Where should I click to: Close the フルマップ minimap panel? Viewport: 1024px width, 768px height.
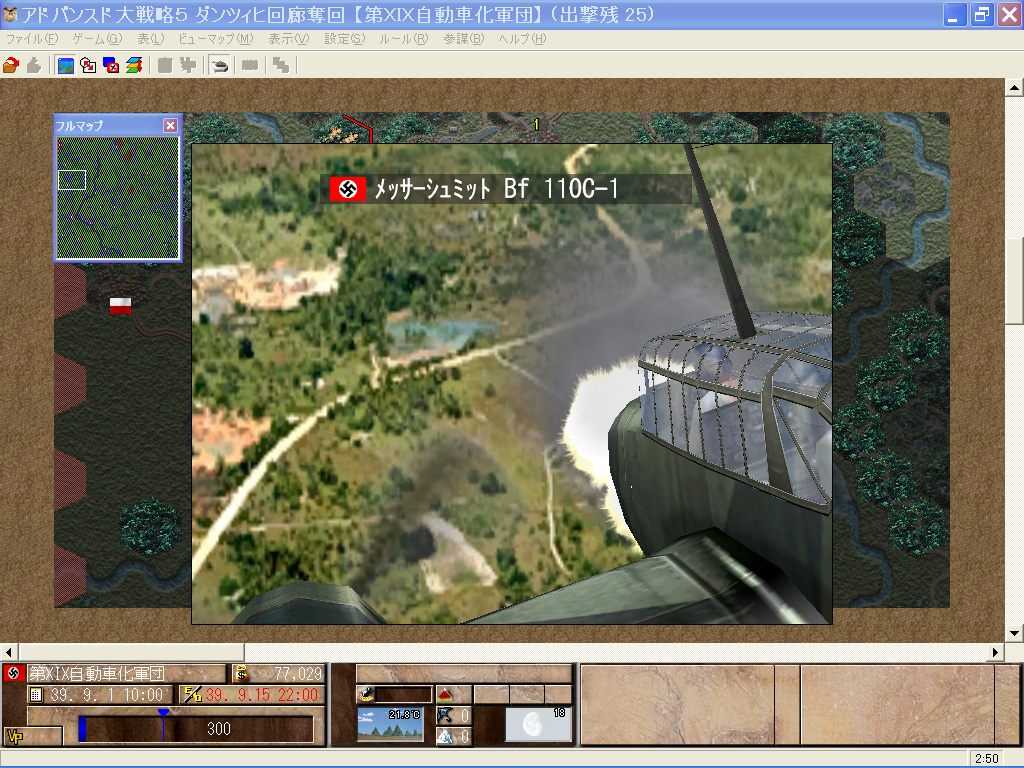click(x=170, y=125)
